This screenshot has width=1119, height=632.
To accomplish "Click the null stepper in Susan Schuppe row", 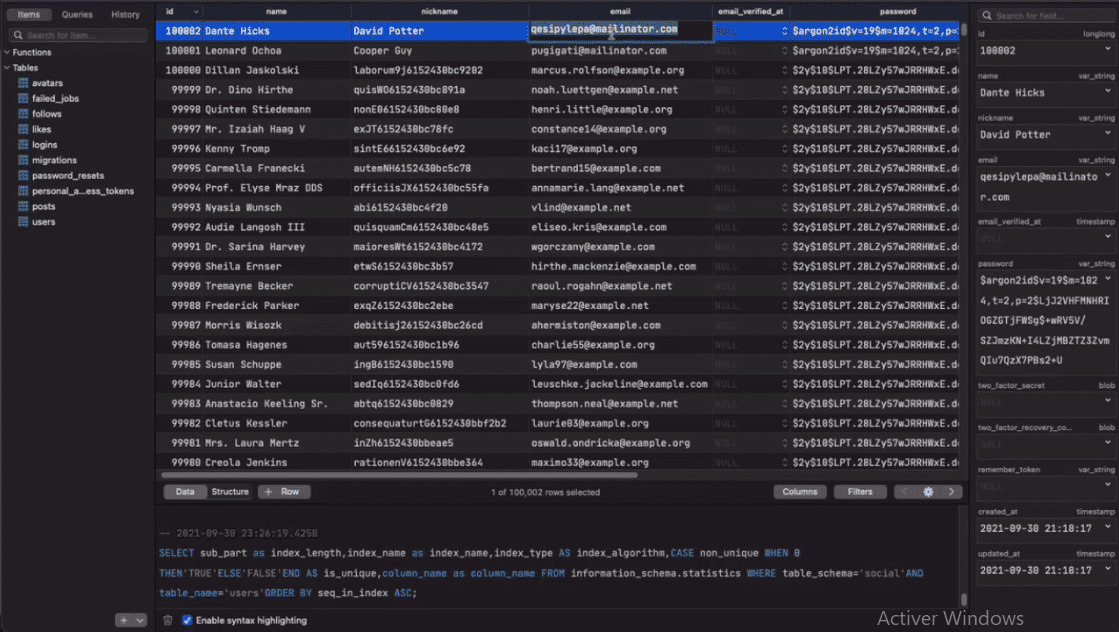I will point(784,365).
